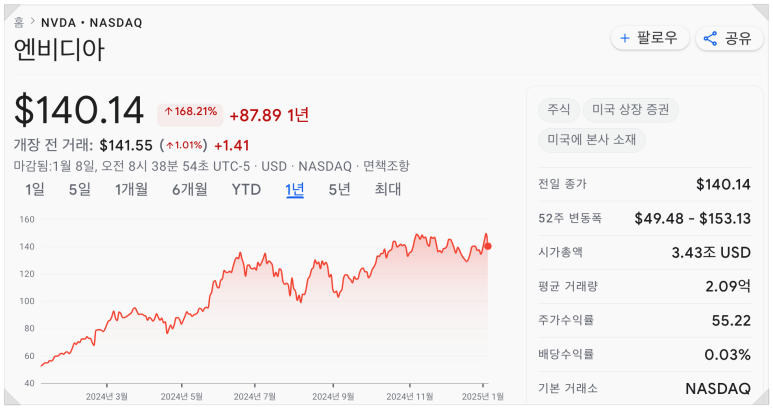773x409 pixels.
Task: Select the 1개월 chart range tab
Action: [131, 189]
